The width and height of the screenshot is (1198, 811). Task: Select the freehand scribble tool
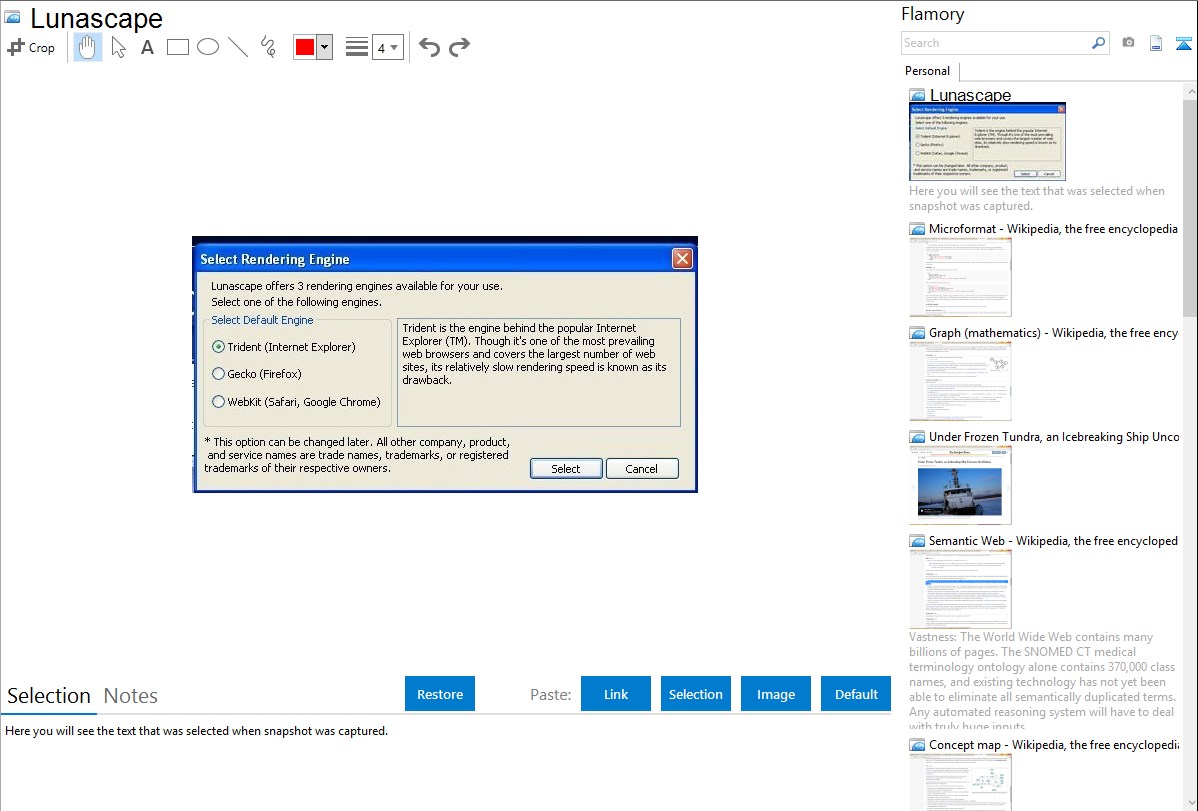(268, 47)
